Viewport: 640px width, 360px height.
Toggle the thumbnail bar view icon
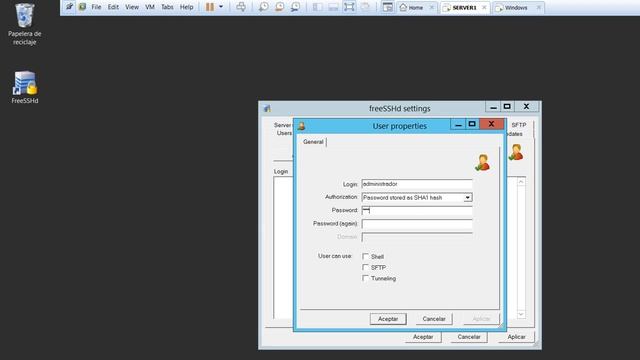333,7
